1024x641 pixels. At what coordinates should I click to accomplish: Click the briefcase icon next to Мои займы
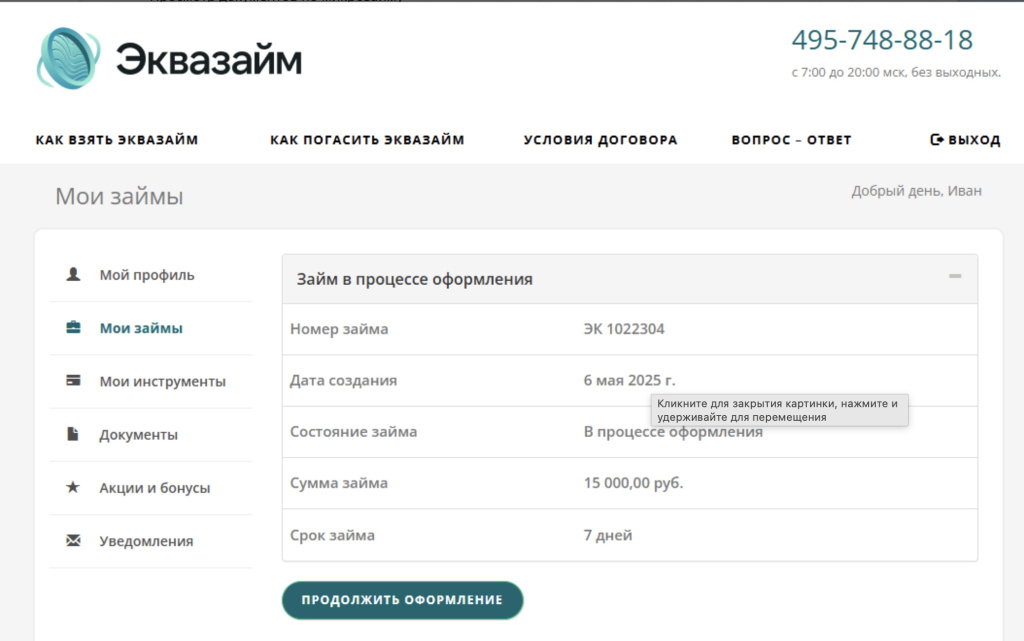pos(73,328)
